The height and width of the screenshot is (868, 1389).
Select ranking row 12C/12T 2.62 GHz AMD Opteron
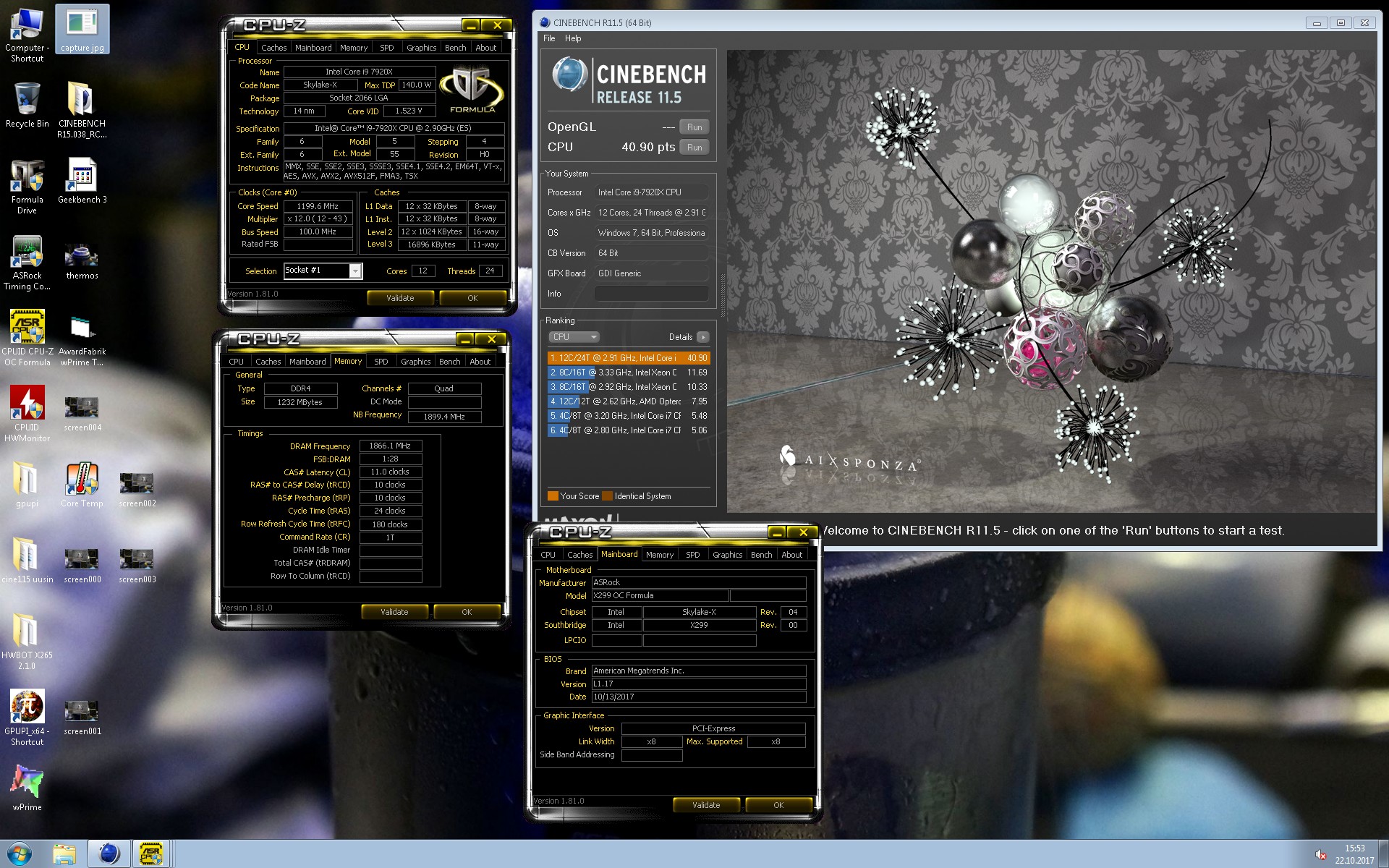(629, 401)
